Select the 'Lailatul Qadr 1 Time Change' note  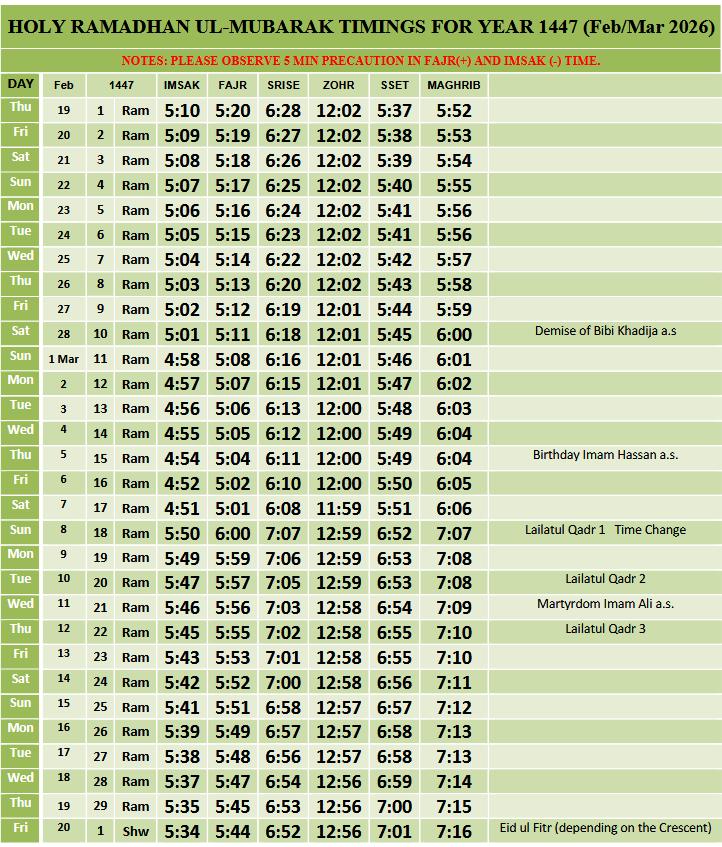(x=605, y=529)
